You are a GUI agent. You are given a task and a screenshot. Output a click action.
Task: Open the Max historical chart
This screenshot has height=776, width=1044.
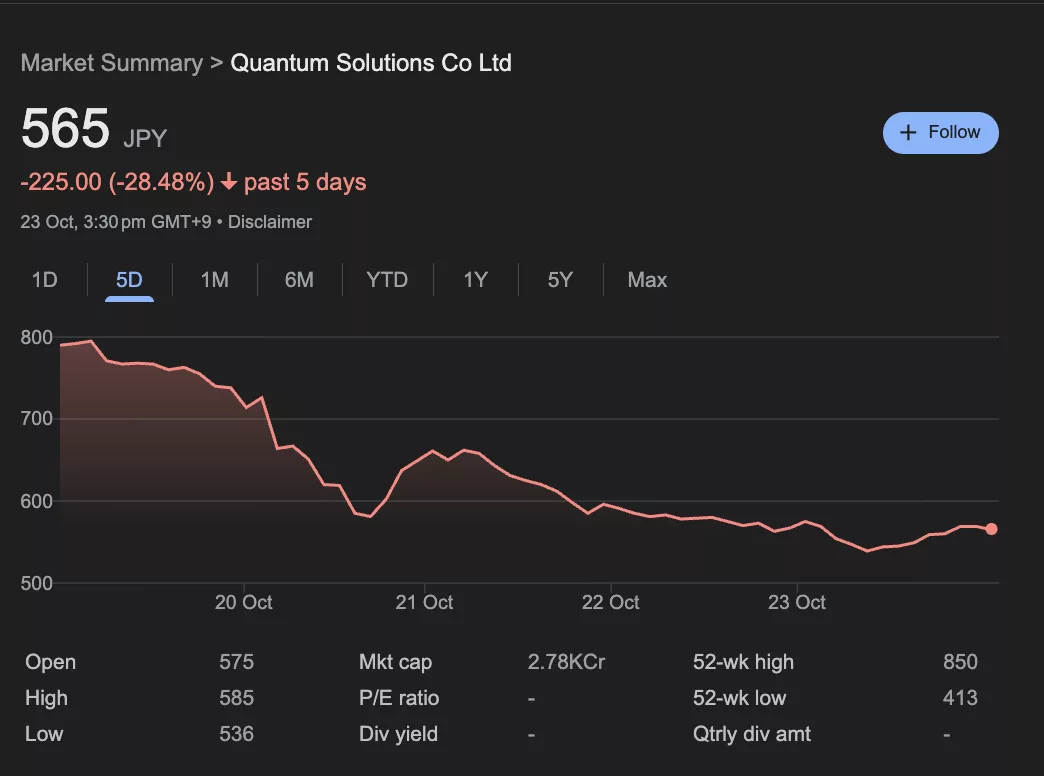tap(647, 280)
